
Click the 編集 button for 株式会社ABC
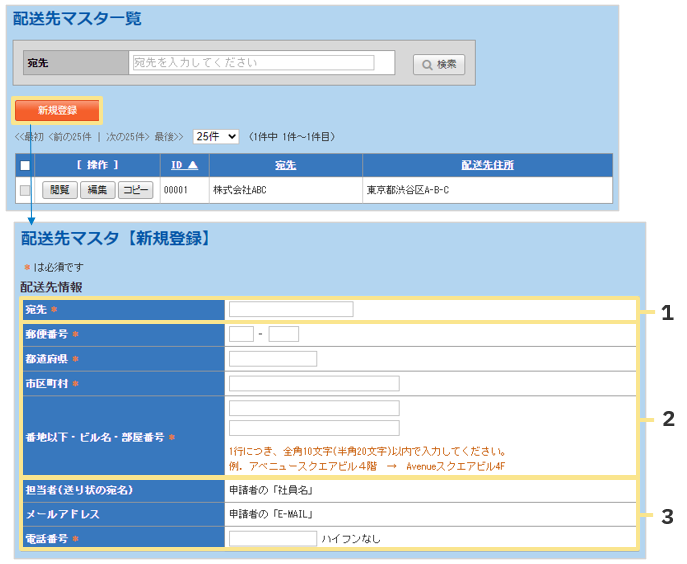coord(97,190)
